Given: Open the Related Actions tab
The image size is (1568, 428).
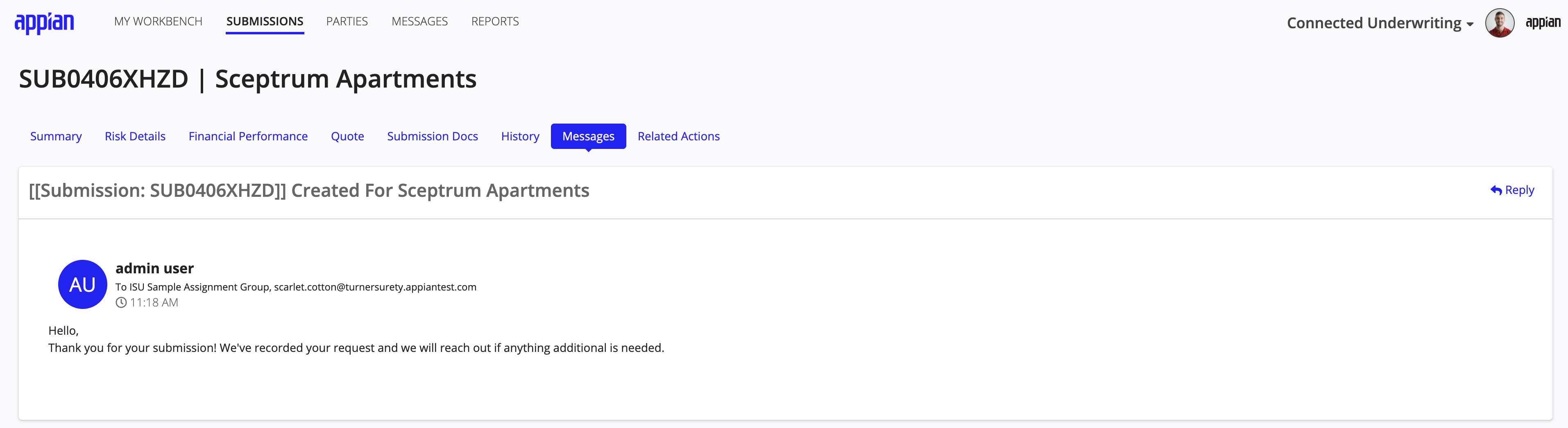Looking at the screenshot, I should [679, 136].
